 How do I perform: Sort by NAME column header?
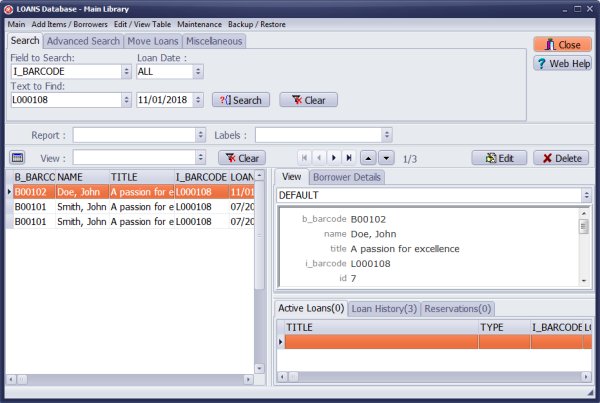[83, 177]
